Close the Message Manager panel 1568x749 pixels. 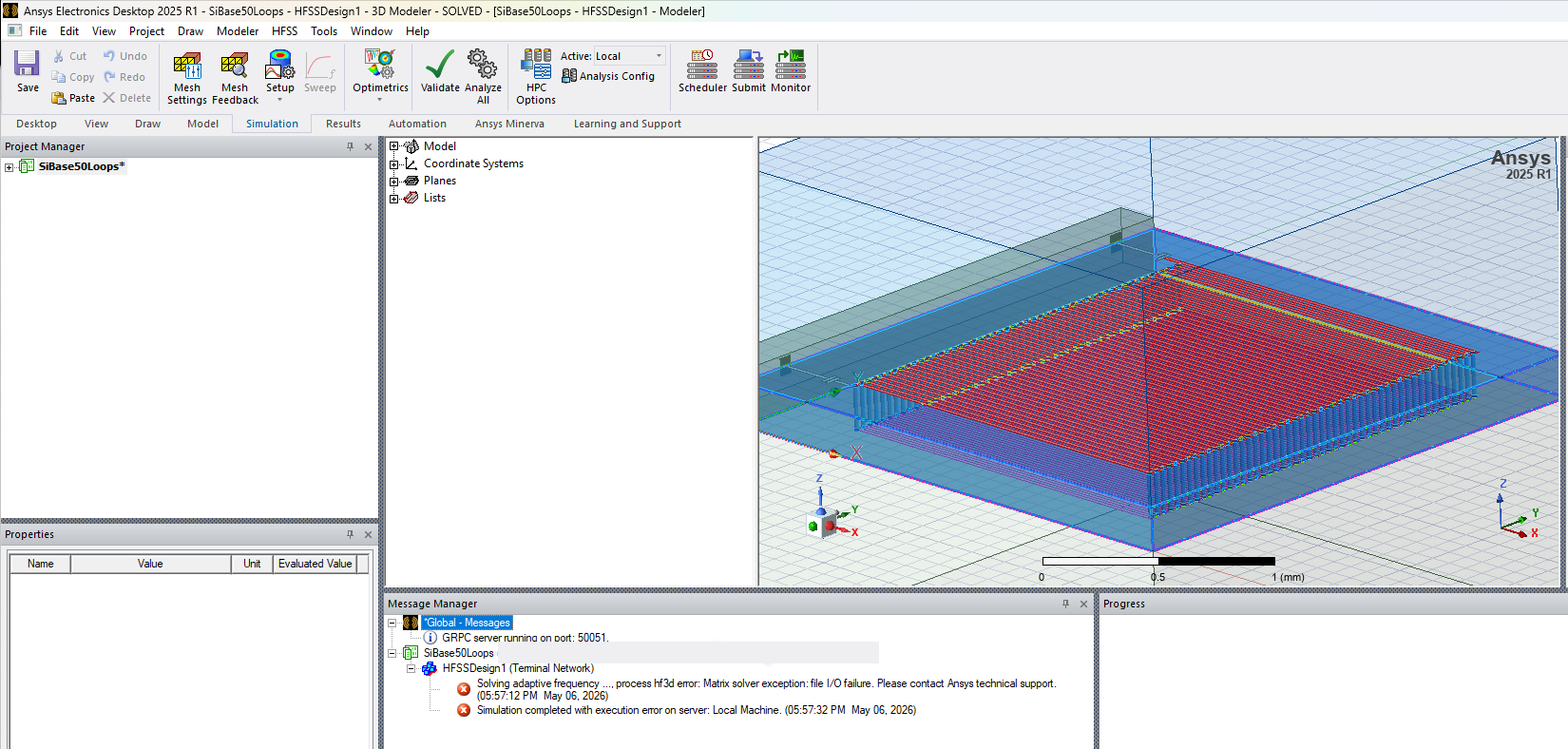tap(1083, 604)
